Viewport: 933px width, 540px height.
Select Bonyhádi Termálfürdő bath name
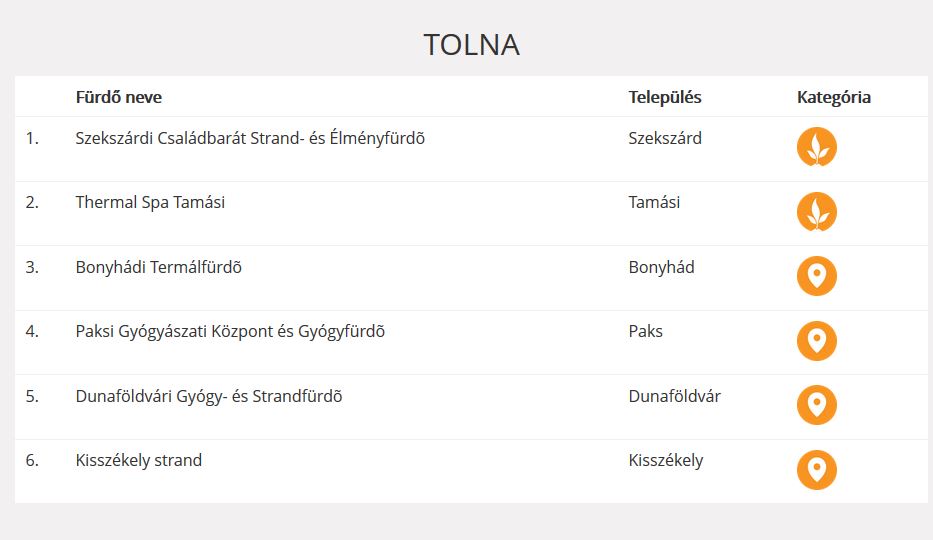pos(158,267)
